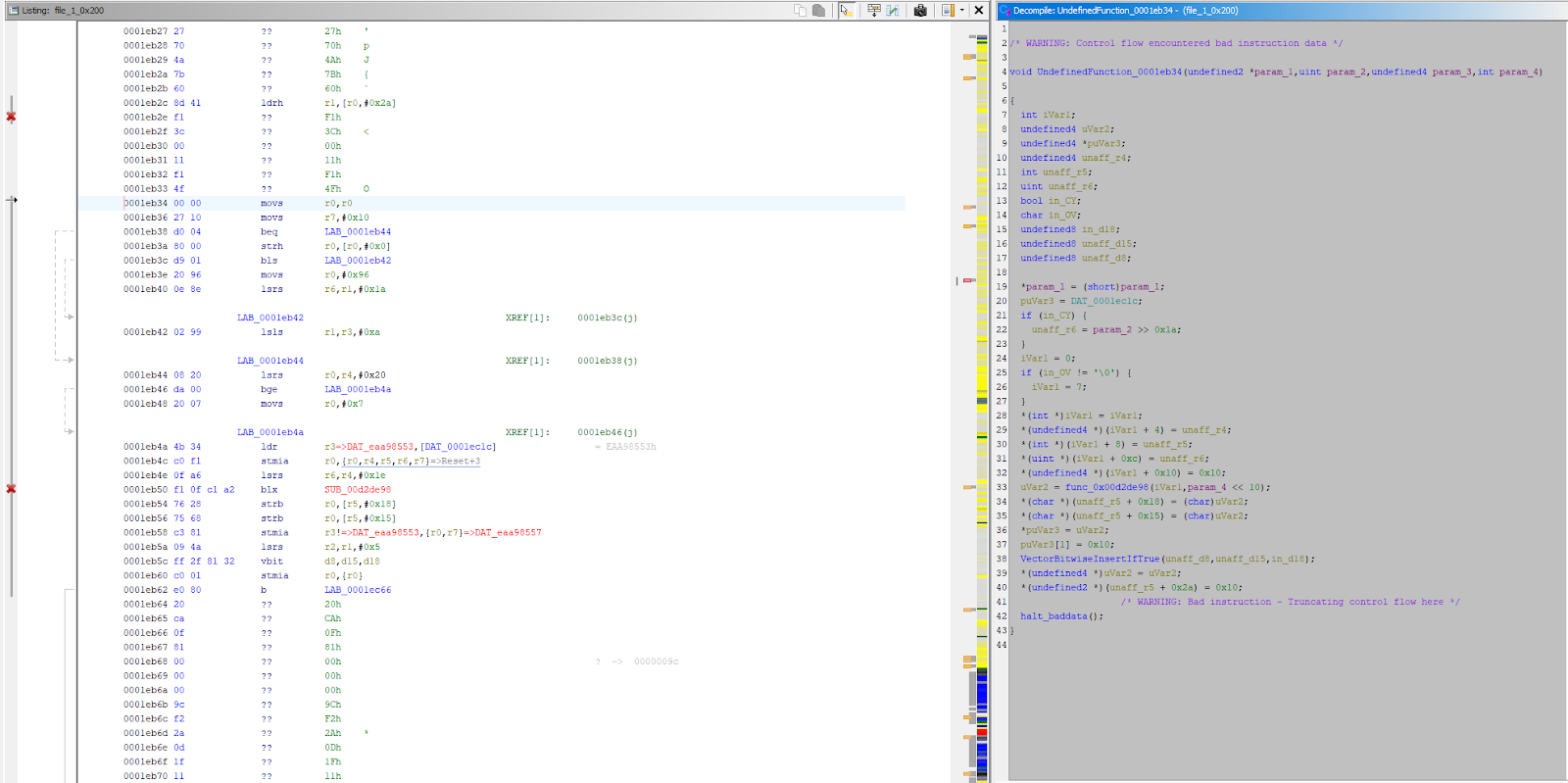Click 'if (in_OV != '\0')' line
This screenshot has height=783, width=1568.
[x=1076, y=372]
